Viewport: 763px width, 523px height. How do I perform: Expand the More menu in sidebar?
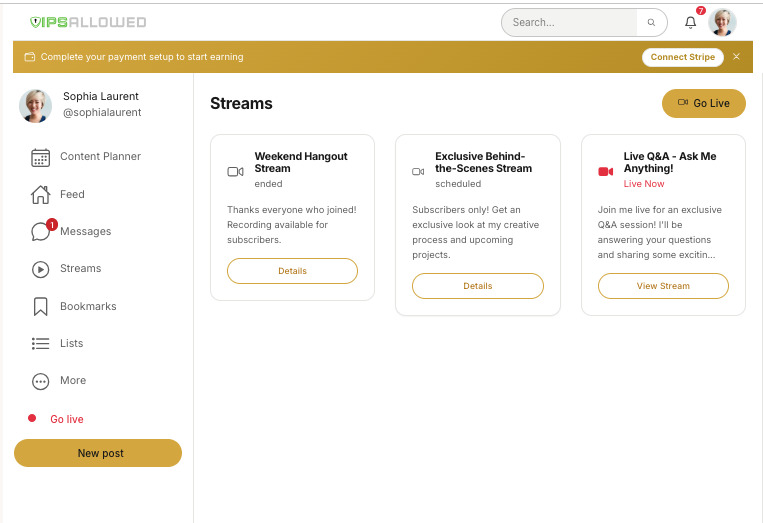41,381
